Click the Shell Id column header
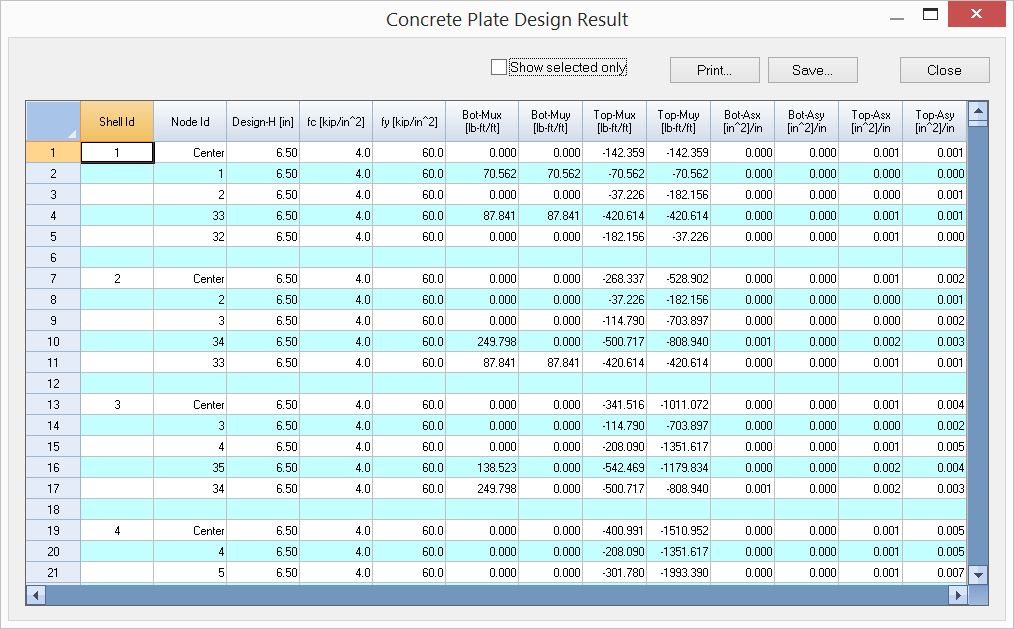 click(x=116, y=120)
